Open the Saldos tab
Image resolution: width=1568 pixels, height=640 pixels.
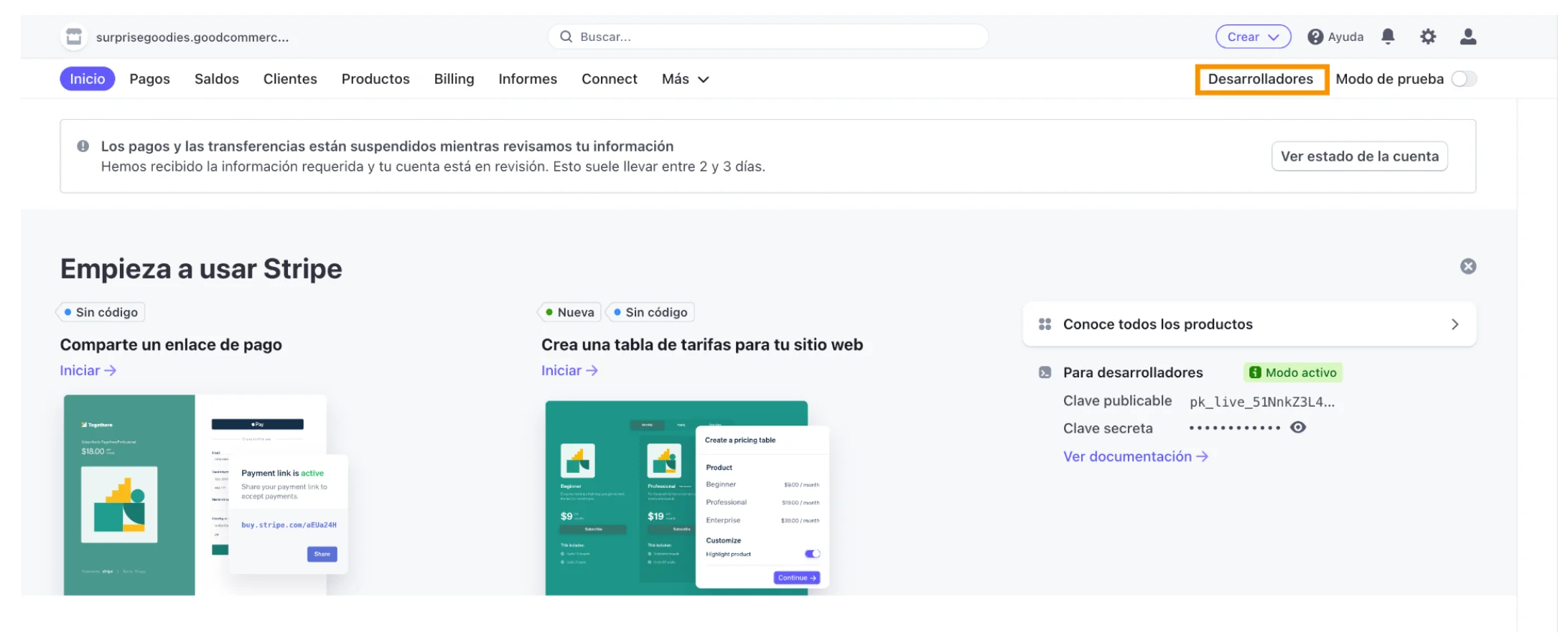(216, 79)
